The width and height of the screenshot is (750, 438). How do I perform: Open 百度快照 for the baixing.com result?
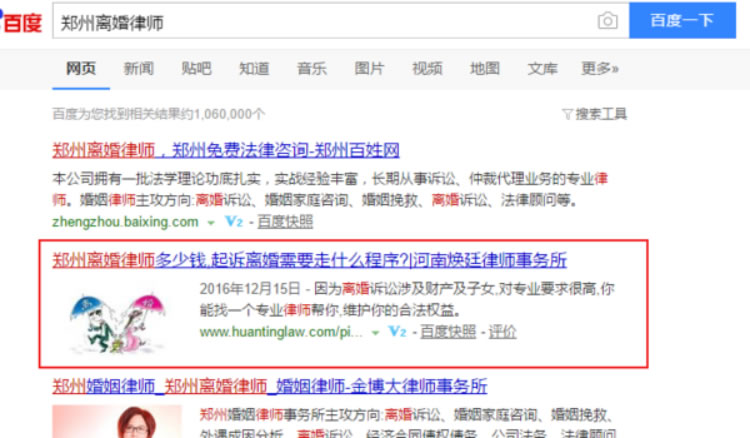coord(285,221)
